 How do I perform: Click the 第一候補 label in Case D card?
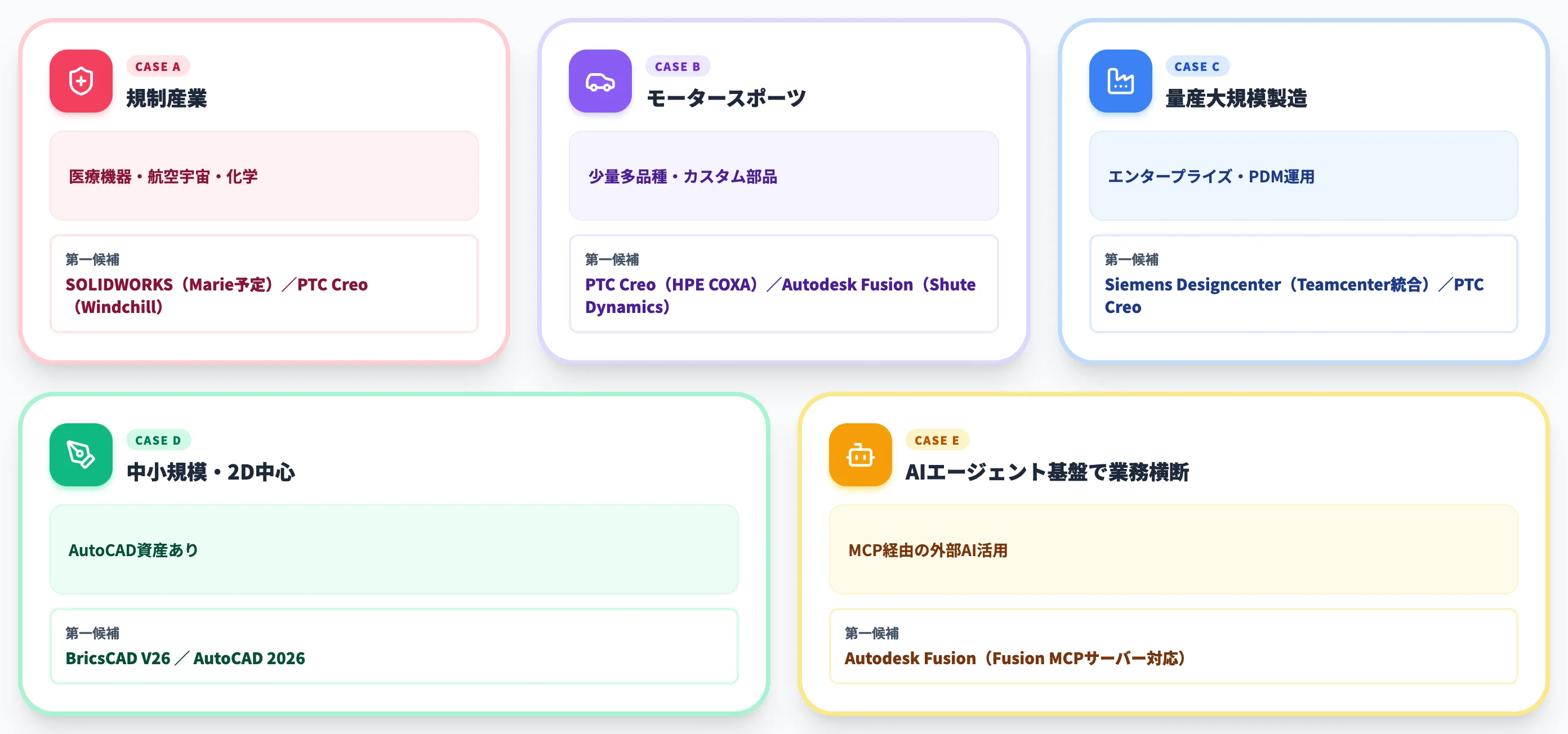[x=92, y=634]
